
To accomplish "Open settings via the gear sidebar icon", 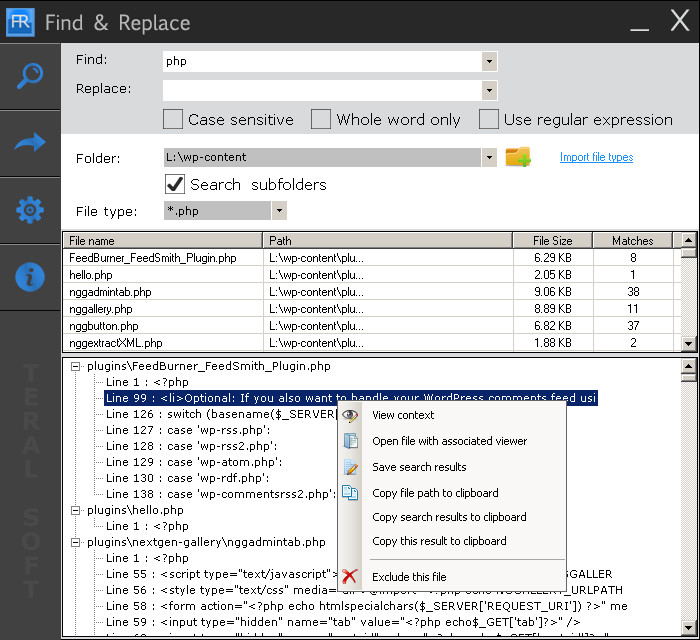I will tap(30, 210).
